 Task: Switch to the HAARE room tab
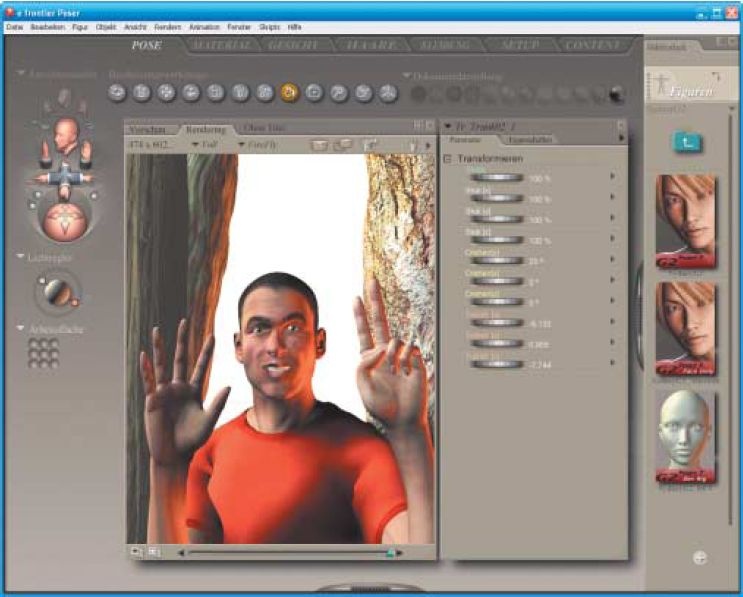pyautogui.click(x=371, y=45)
